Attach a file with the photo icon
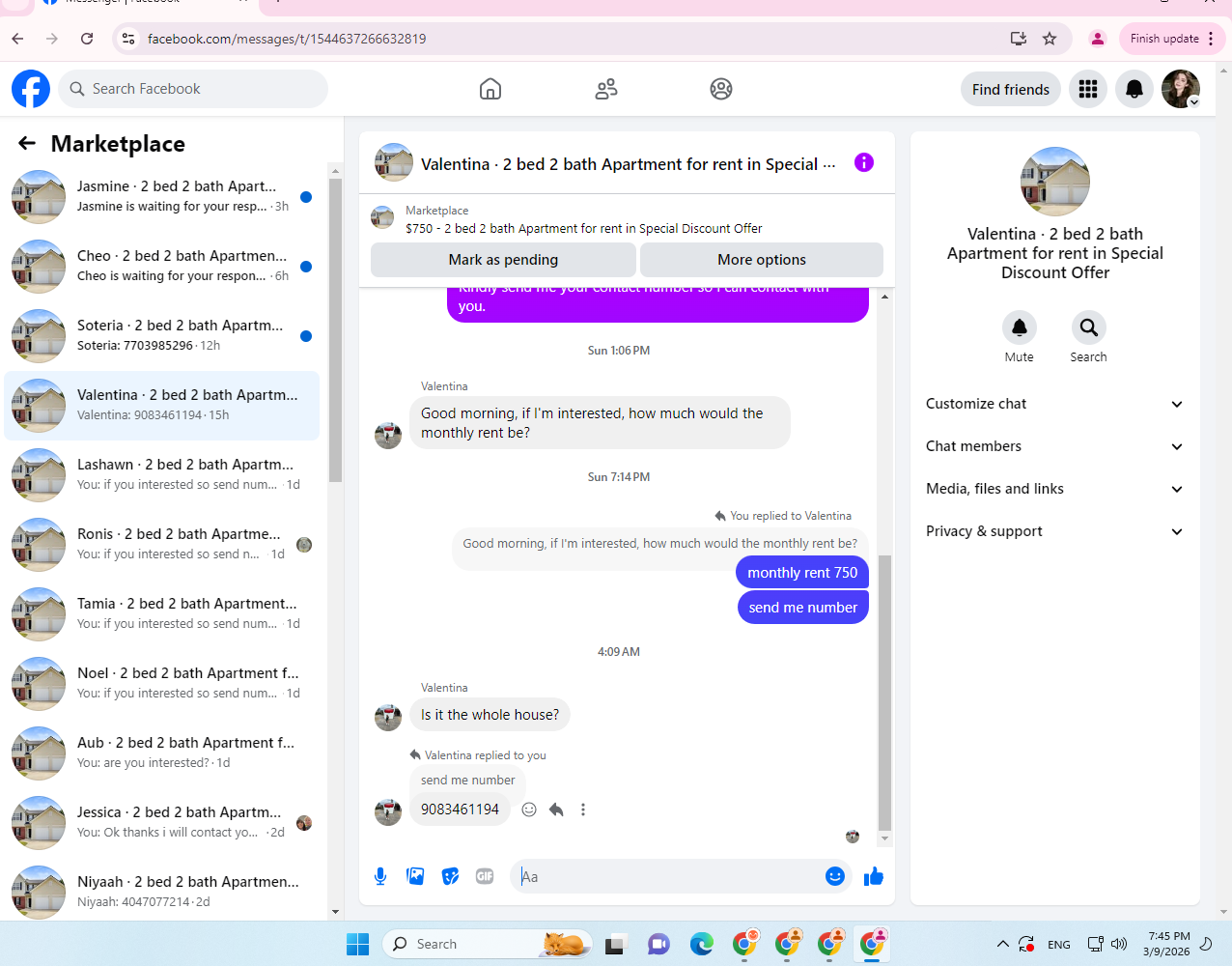 (x=415, y=876)
